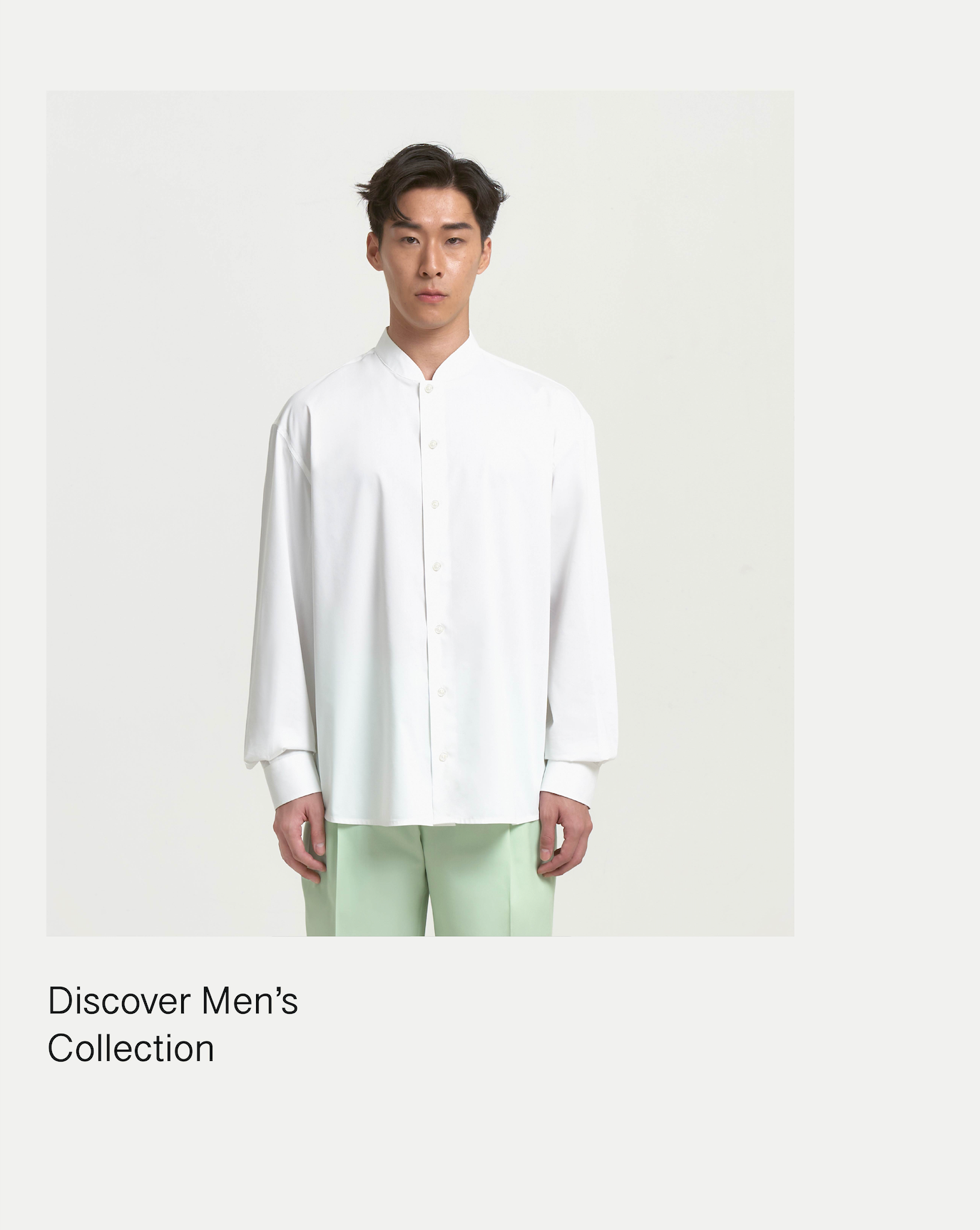Image resolution: width=980 pixels, height=1230 pixels.
Task: Open the Discover Men's Collection link
Action: click(173, 1025)
